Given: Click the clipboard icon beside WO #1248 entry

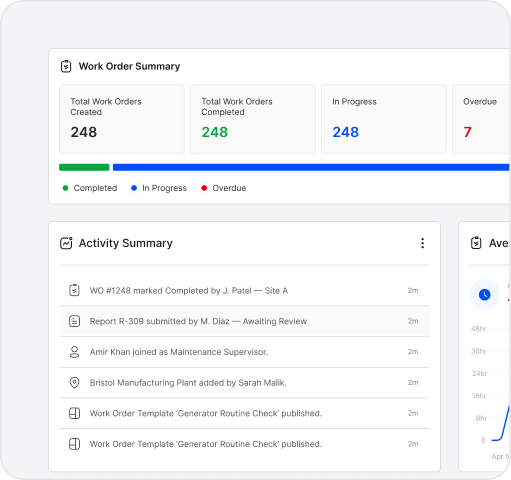Looking at the screenshot, I should click(x=74, y=290).
